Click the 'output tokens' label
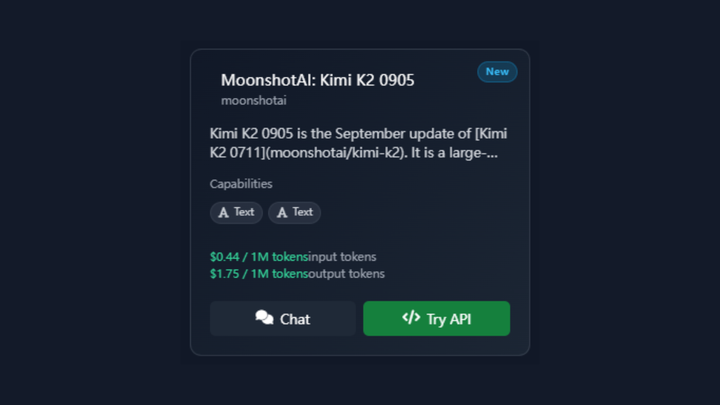720x405 pixels. point(347,273)
